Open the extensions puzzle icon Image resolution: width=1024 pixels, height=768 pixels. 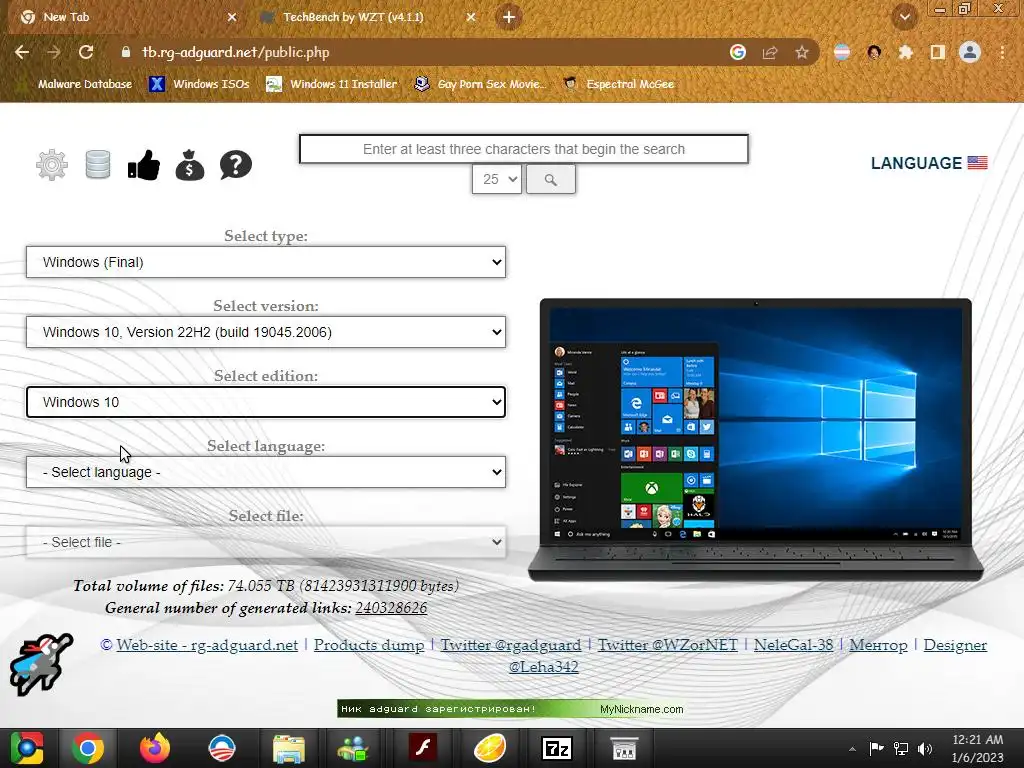pos(905,52)
